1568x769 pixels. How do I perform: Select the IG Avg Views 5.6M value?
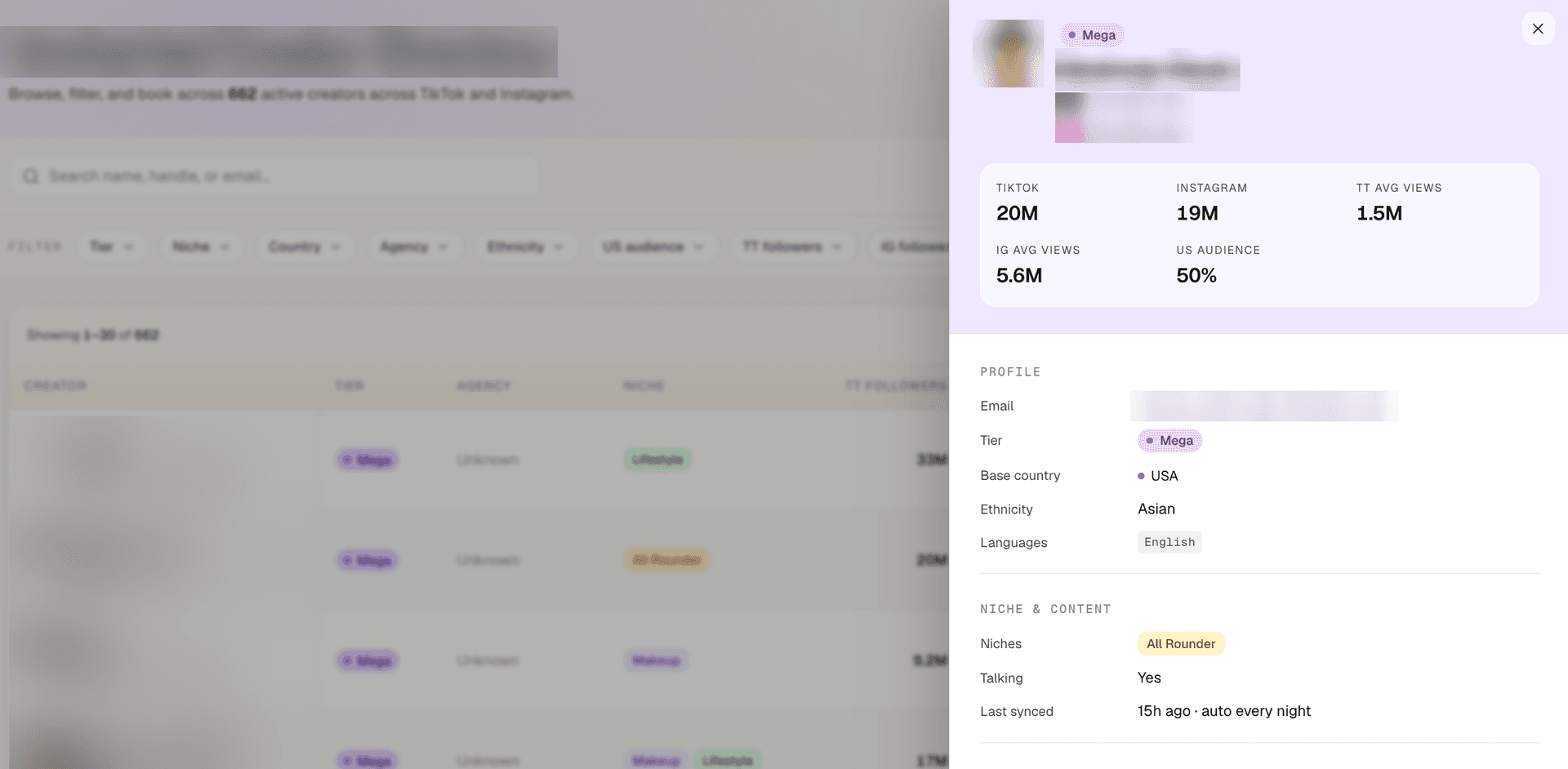pyautogui.click(x=1019, y=275)
